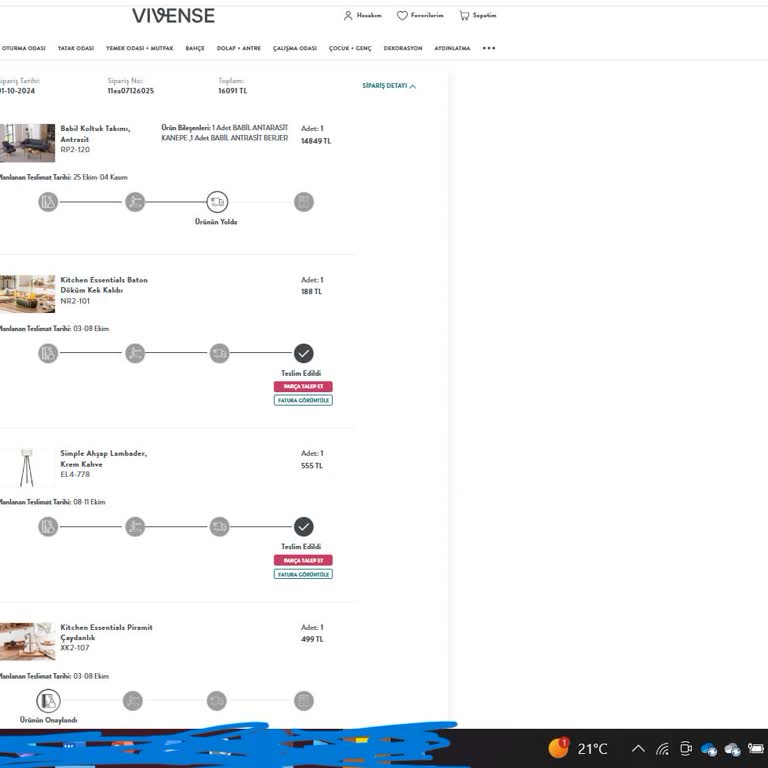
Task: Click the Vivense logo
Action: (173, 16)
